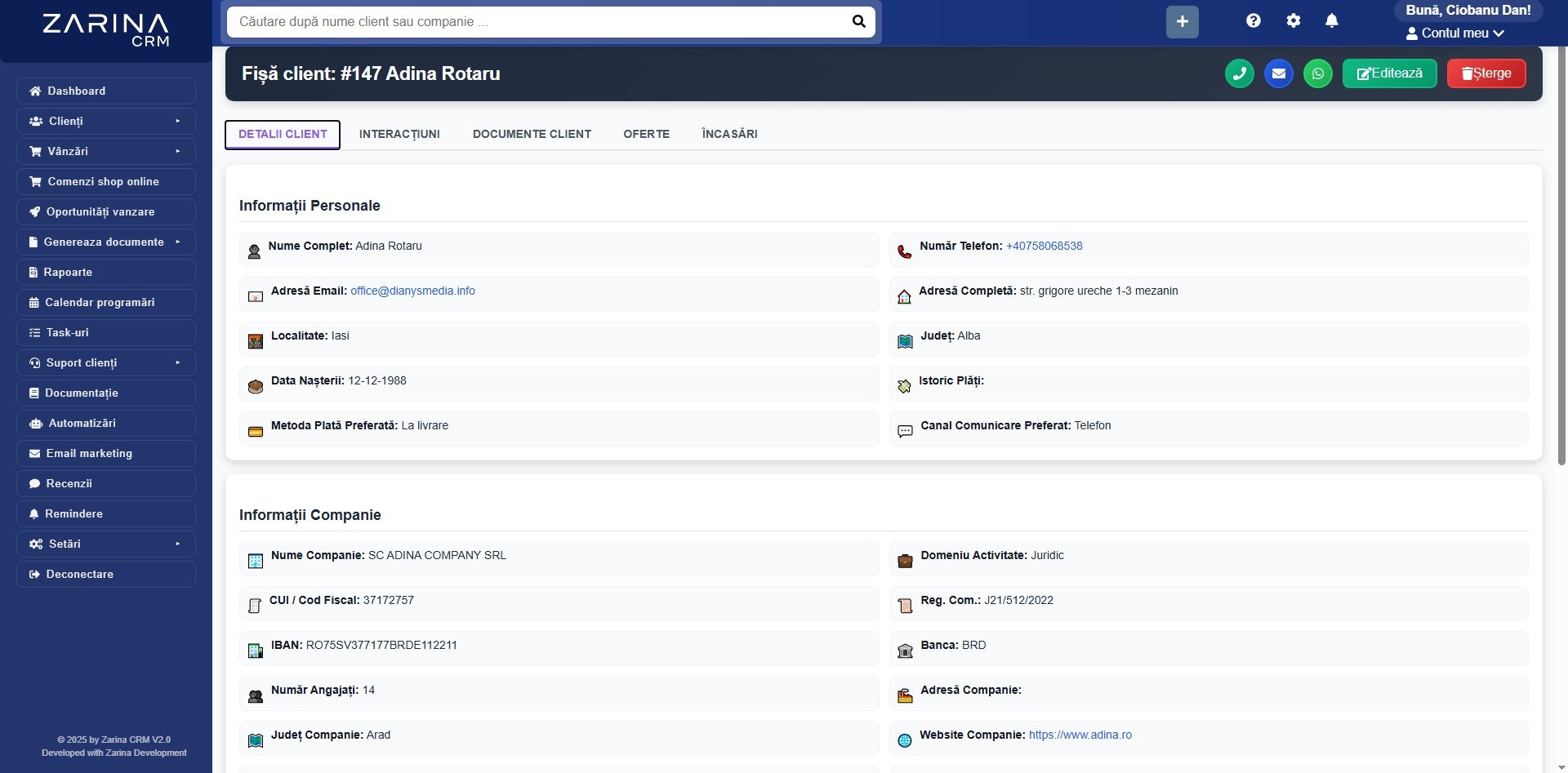The image size is (1568, 773).
Task: Open settings via the gear icon
Action: [x=1293, y=20]
